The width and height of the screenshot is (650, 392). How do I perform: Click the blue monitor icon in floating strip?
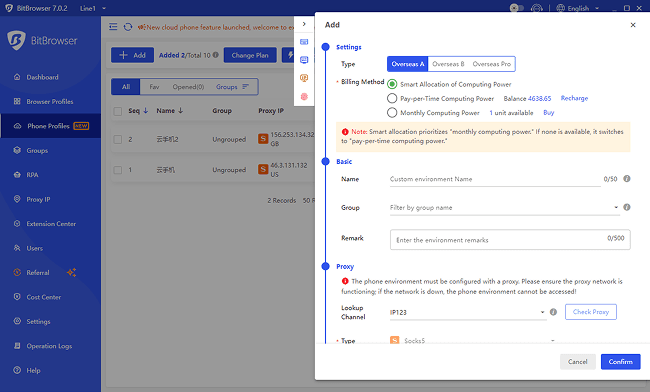coord(304,60)
